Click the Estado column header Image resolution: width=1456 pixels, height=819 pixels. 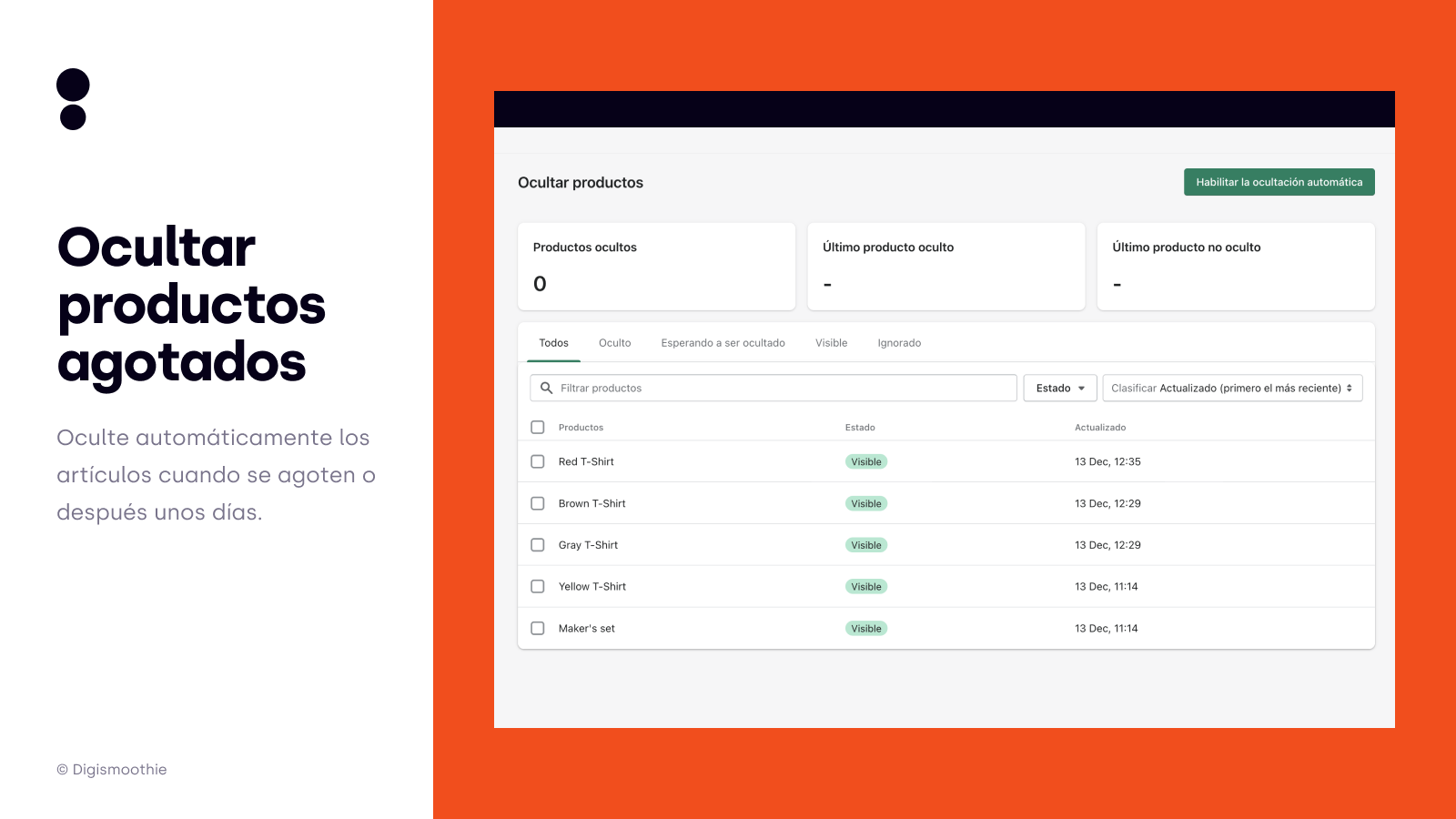[x=860, y=427]
